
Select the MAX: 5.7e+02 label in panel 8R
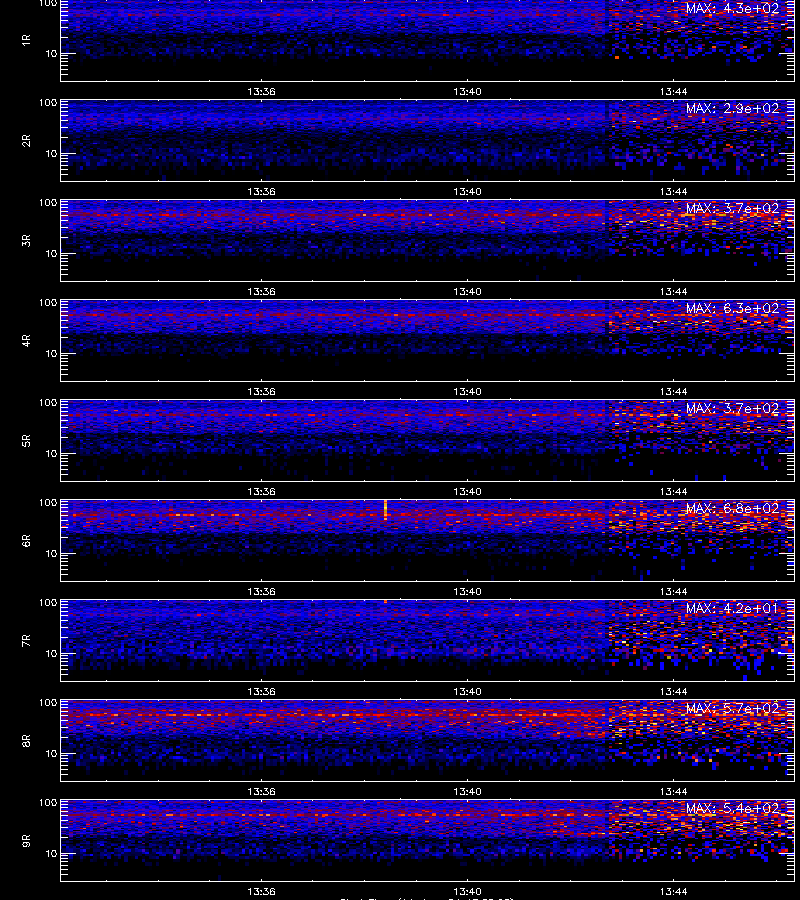pos(732,708)
